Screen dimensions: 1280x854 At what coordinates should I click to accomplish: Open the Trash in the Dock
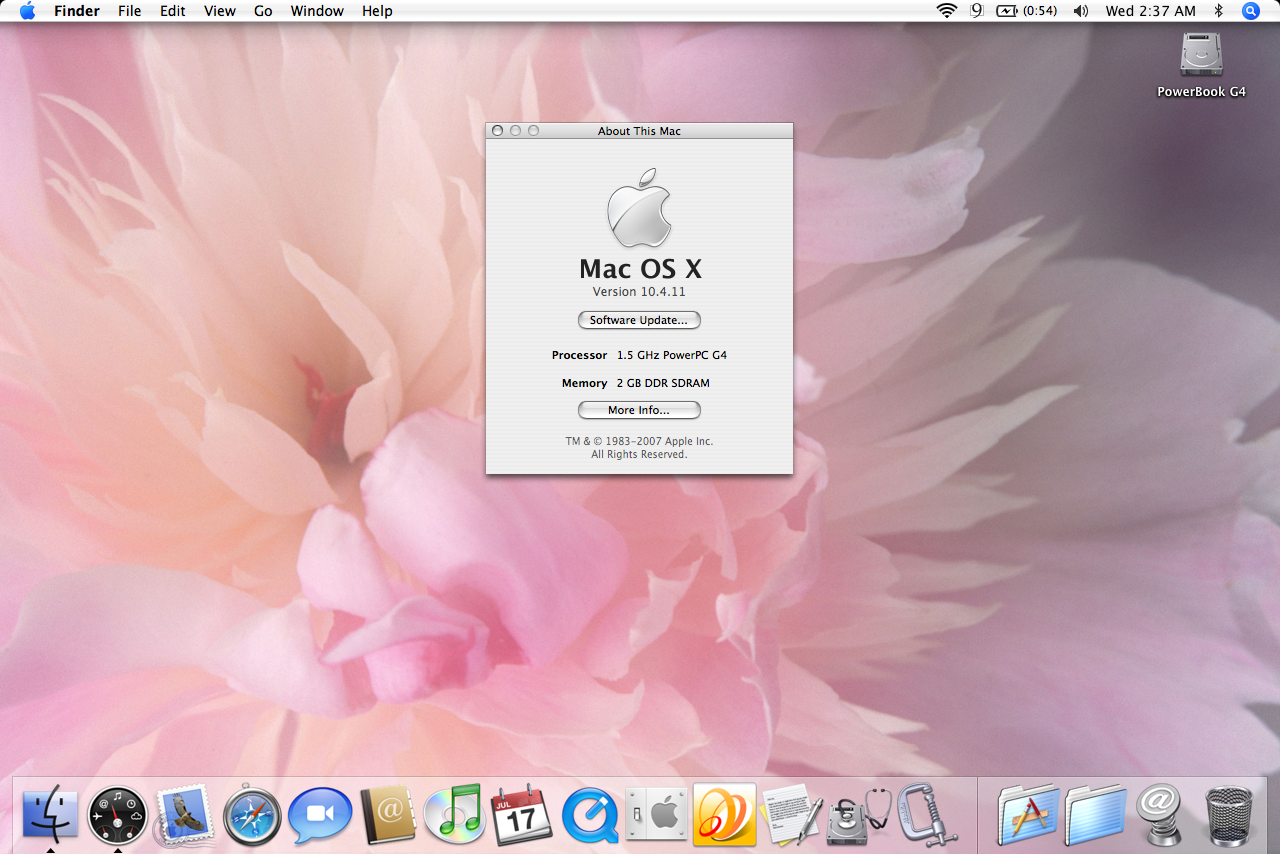click(1228, 816)
